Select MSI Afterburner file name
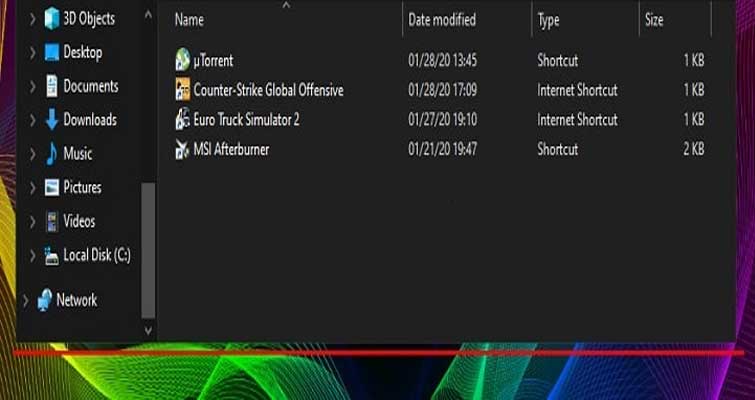The width and height of the screenshot is (755, 400). [231, 150]
